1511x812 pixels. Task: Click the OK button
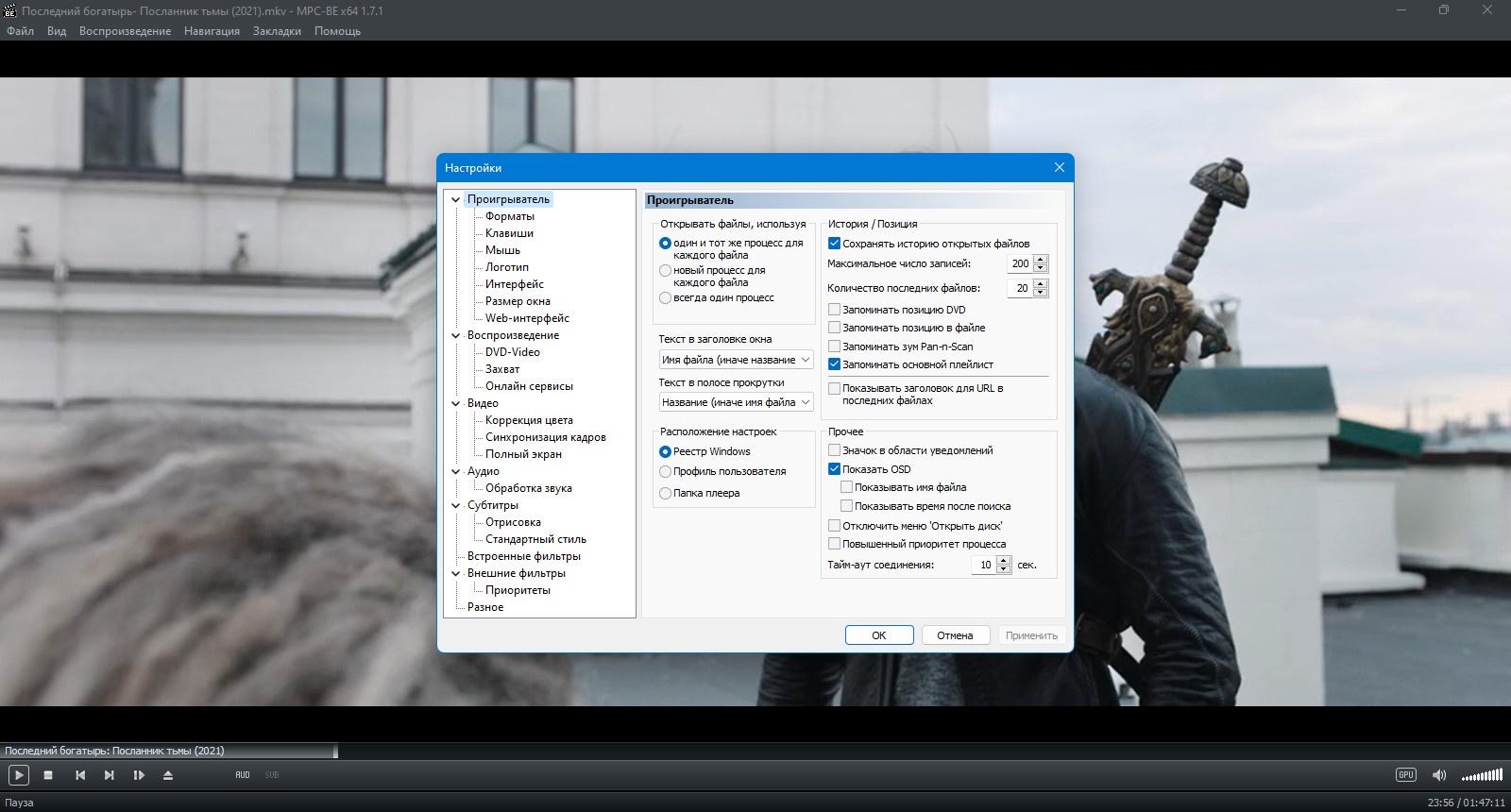[x=879, y=635]
